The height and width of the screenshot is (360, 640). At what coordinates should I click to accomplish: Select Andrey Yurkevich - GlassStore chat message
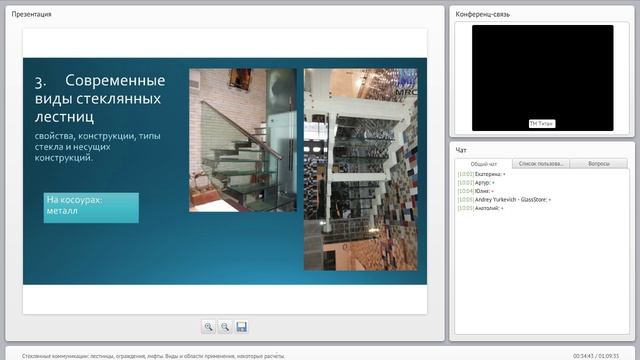pos(504,200)
